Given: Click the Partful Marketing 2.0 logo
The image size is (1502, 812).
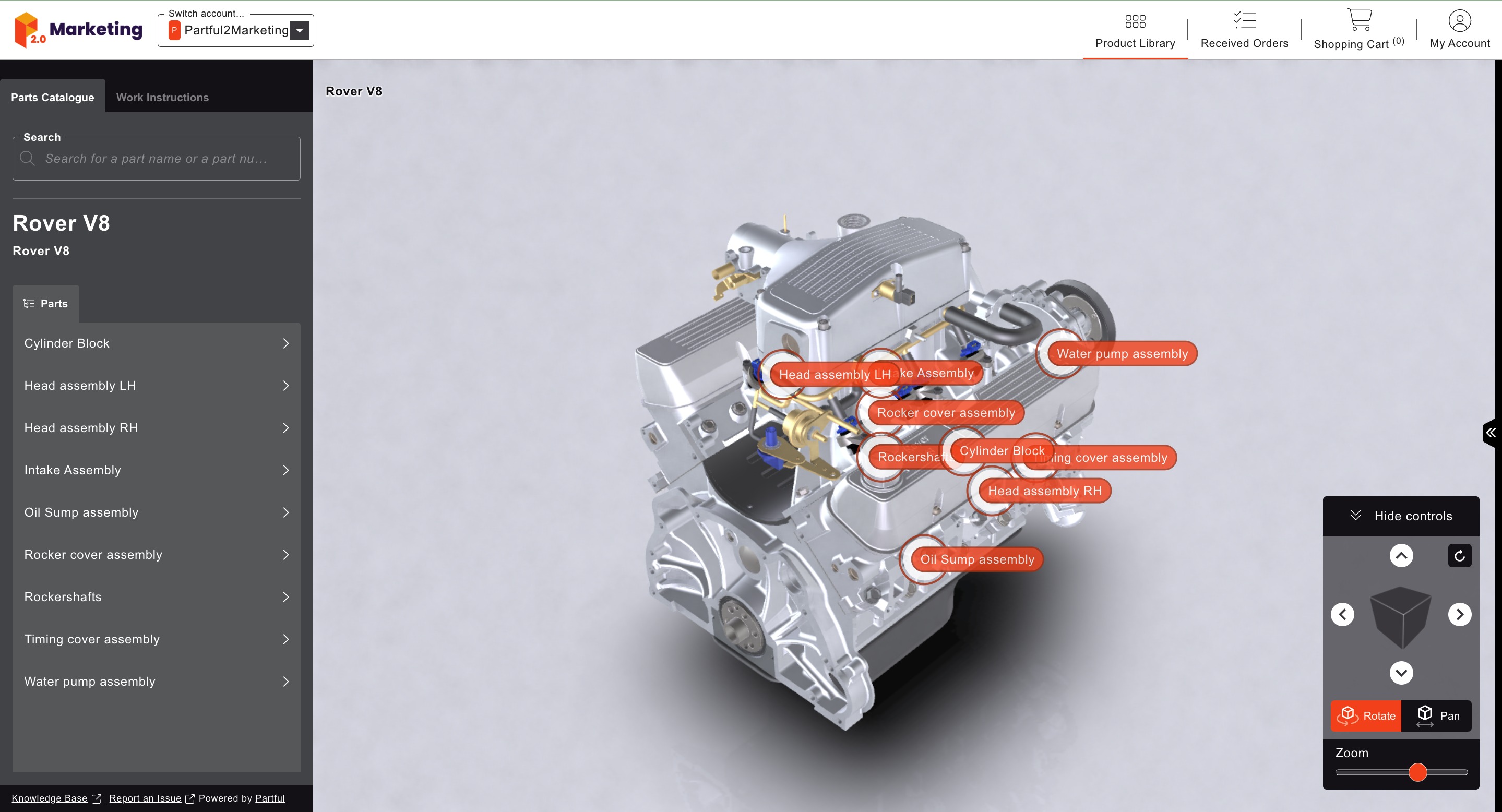Looking at the screenshot, I should tap(78, 30).
